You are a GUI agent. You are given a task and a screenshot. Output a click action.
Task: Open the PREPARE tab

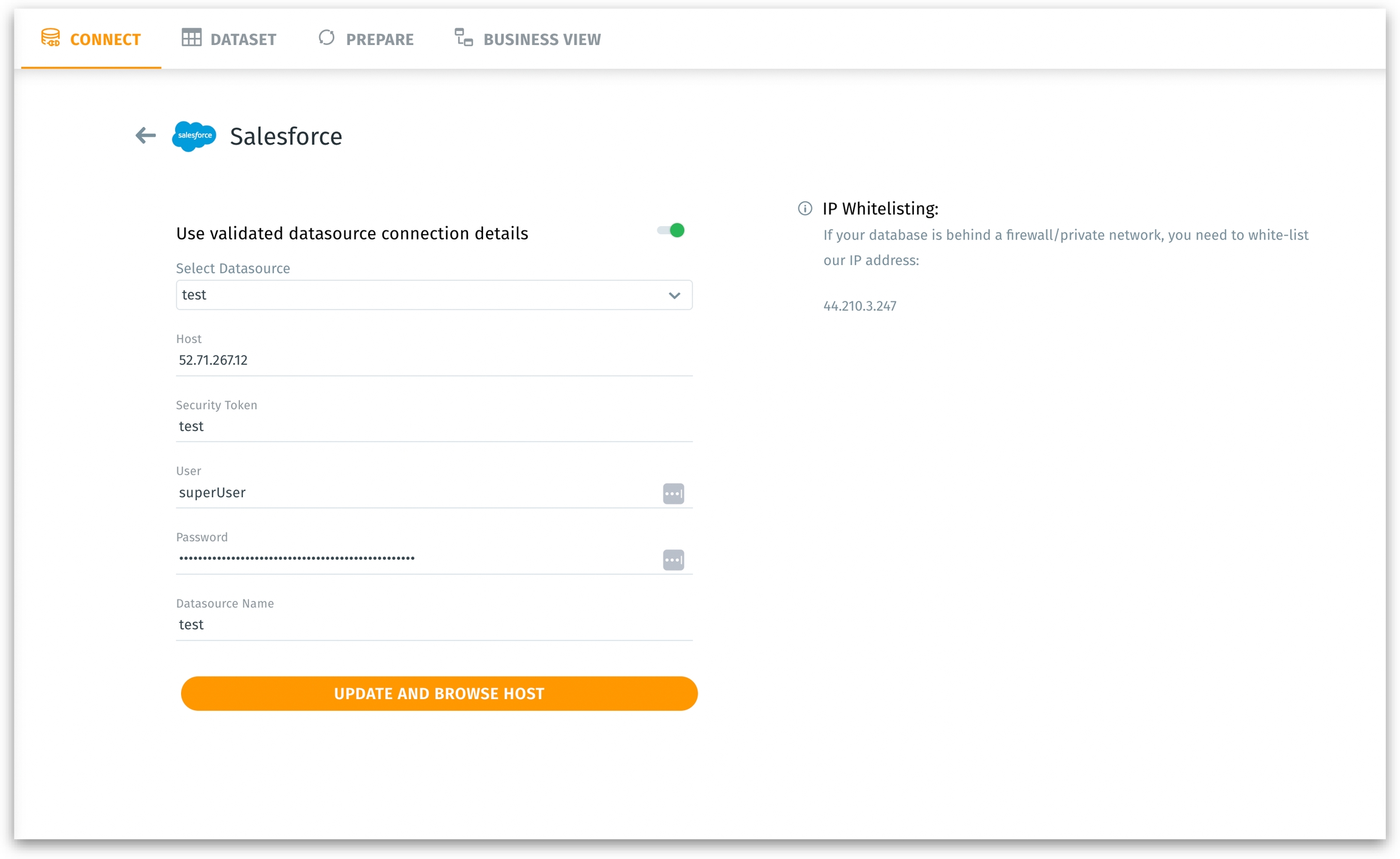coord(379,40)
